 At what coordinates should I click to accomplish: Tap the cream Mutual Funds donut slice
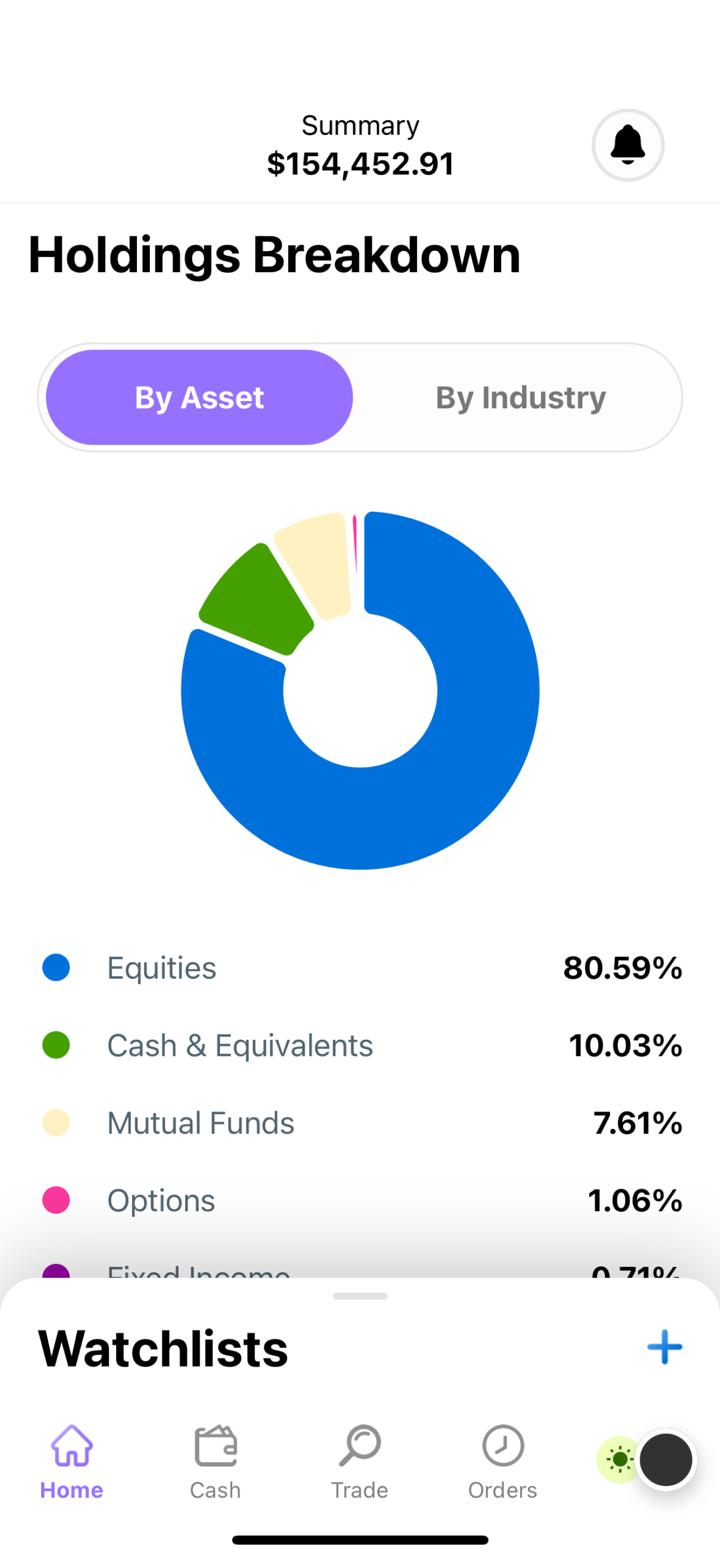(x=316, y=560)
